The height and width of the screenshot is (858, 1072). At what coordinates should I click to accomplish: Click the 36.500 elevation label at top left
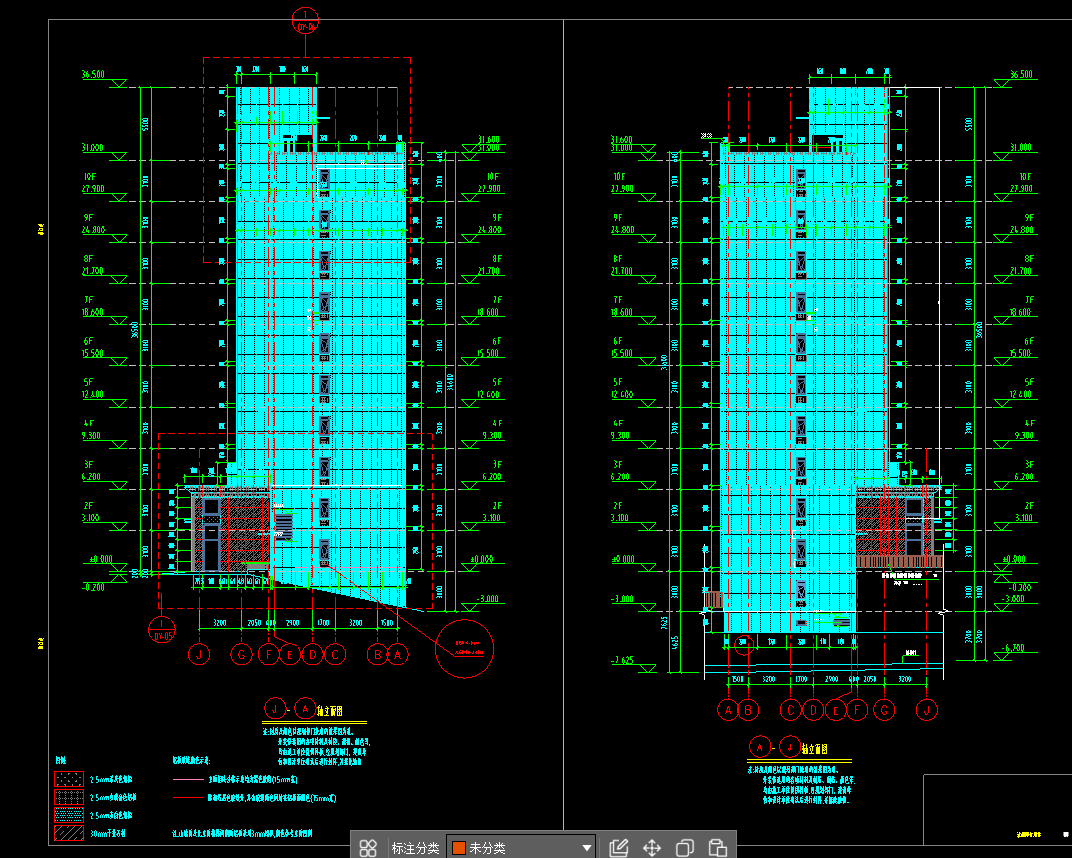point(93,75)
